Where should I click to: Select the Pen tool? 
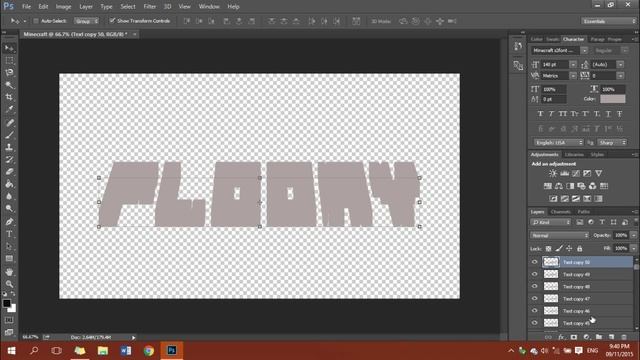point(9,222)
